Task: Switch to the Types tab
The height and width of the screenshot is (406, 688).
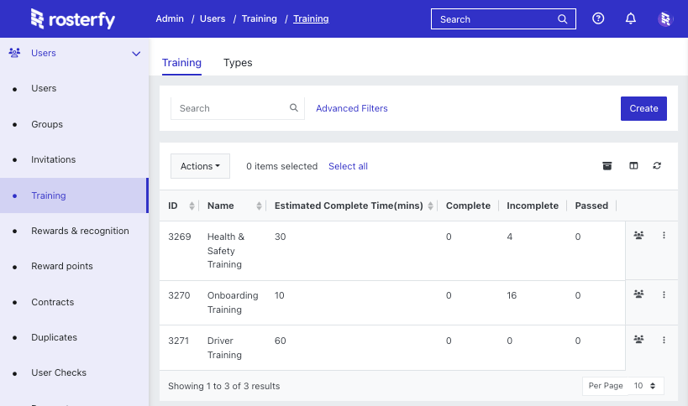Action: click(238, 63)
